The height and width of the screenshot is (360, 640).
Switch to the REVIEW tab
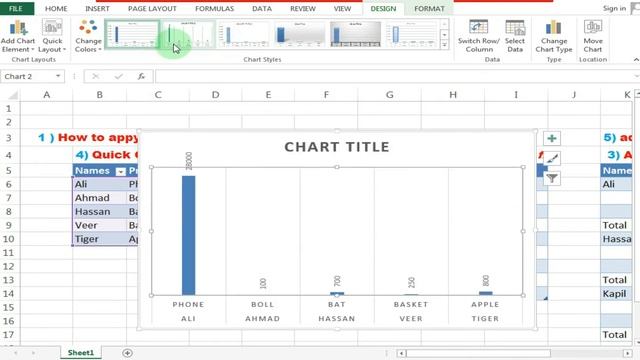pos(302,8)
